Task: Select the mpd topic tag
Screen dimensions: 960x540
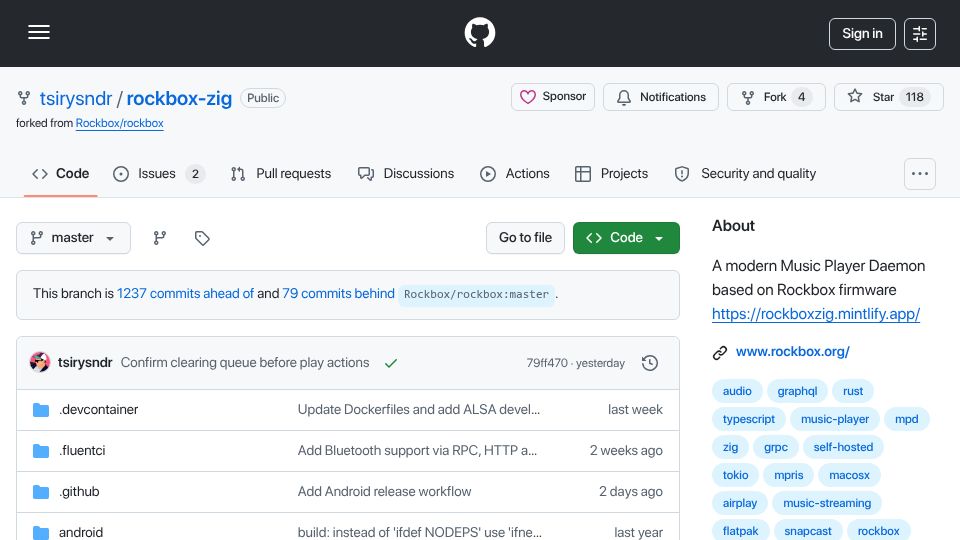Action: 907,419
